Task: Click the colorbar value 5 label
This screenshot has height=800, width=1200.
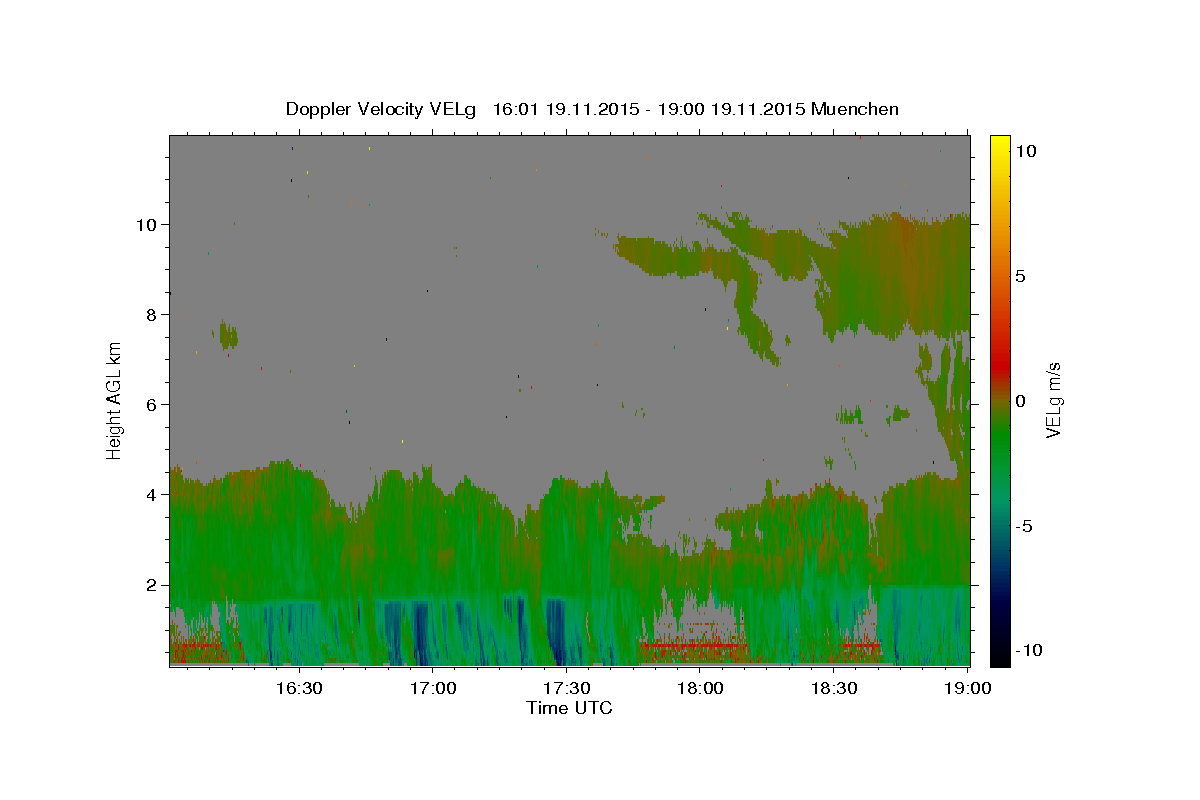Action: coord(1020,276)
